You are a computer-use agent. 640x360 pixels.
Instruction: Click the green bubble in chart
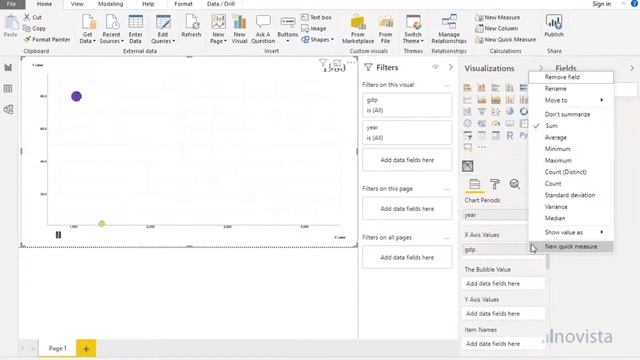[x=102, y=224]
